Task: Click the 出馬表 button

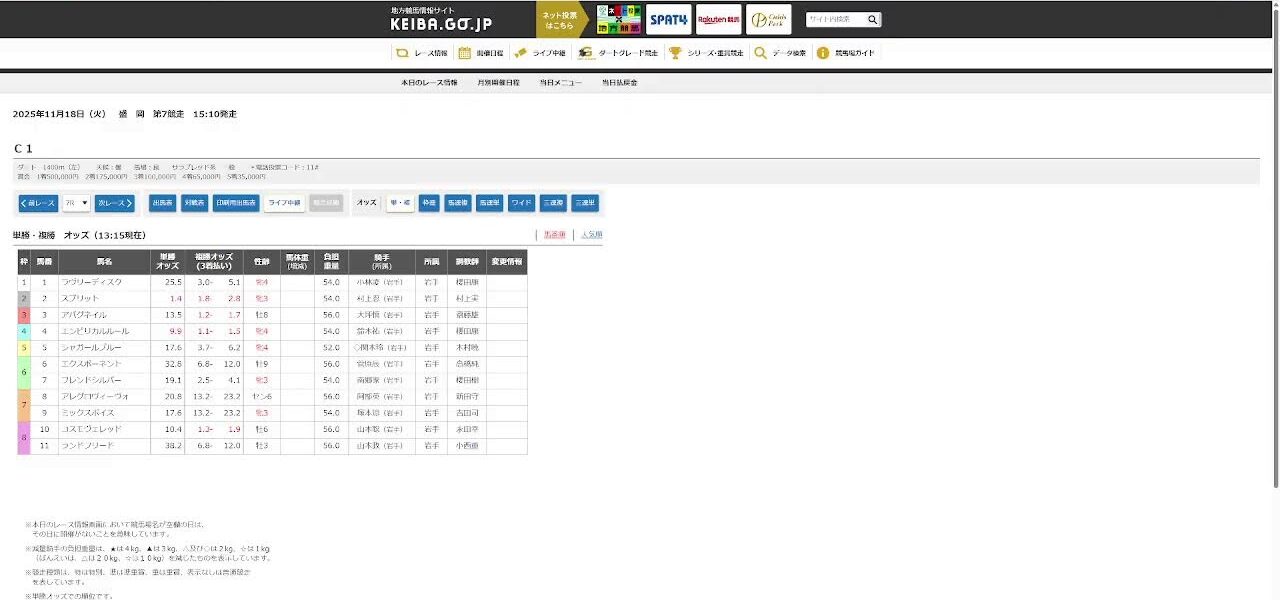Action: pyautogui.click(x=162, y=203)
